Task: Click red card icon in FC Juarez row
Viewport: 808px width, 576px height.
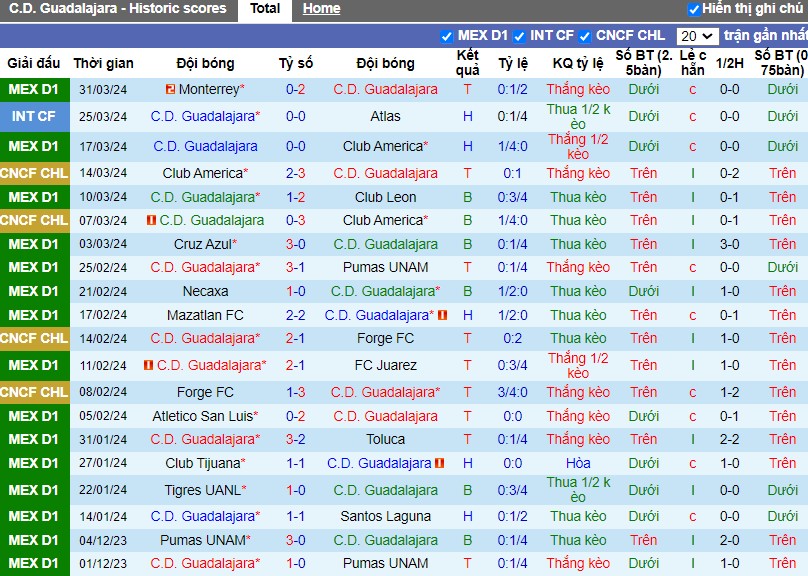Action: coord(148,365)
